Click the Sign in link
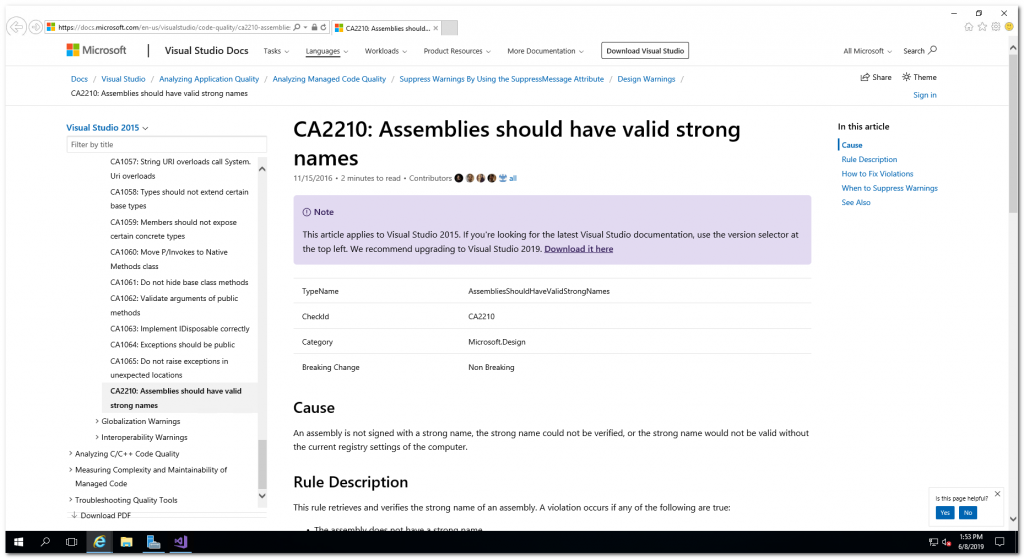This screenshot has height=559, width=1024. tap(925, 95)
